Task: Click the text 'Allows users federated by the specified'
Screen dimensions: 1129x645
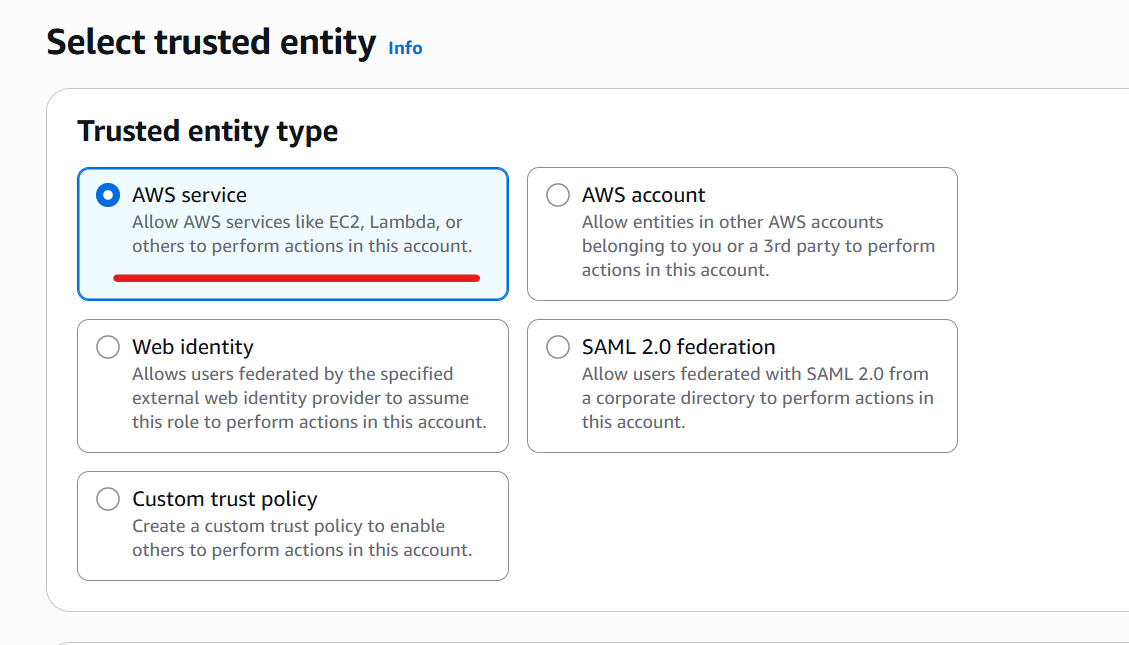Action: coord(292,374)
